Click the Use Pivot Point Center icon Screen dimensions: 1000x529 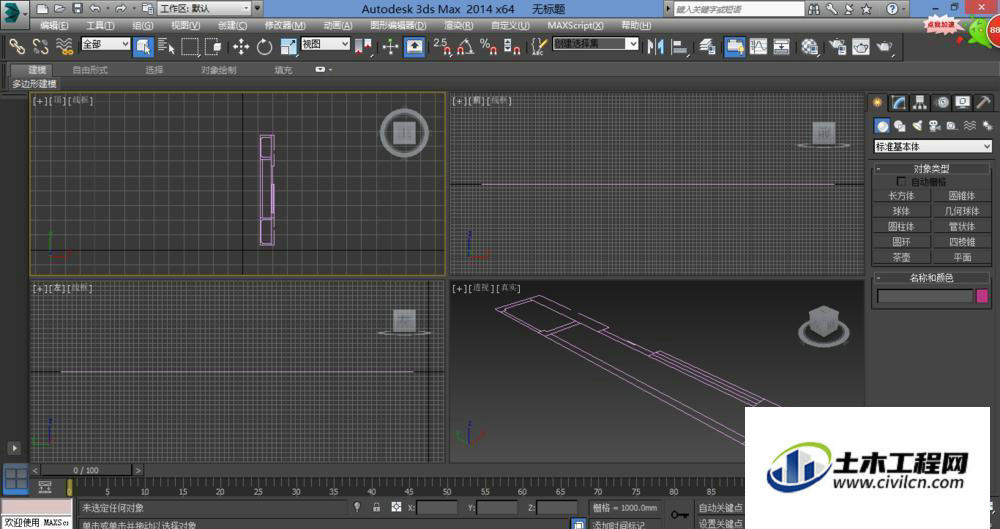[x=364, y=47]
